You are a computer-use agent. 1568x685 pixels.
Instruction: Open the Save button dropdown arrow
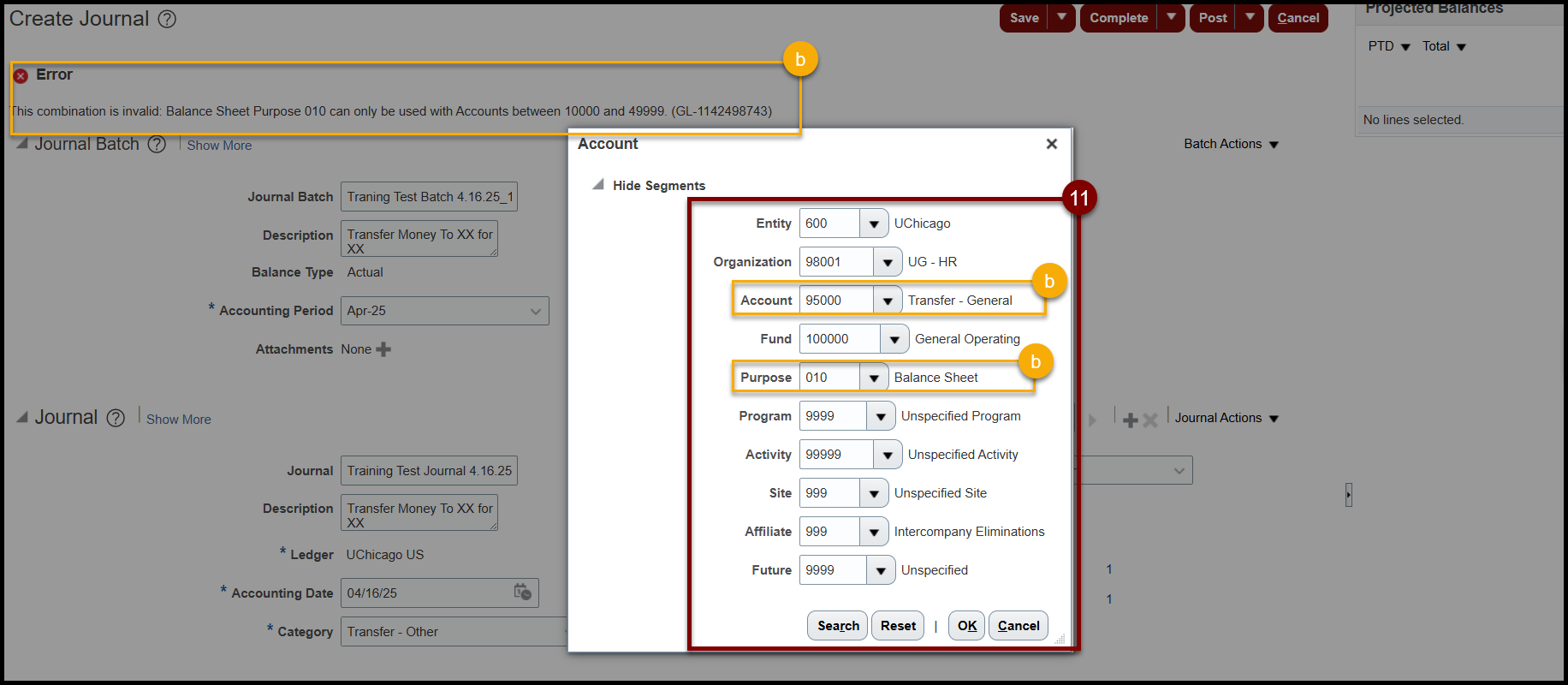1061,17
